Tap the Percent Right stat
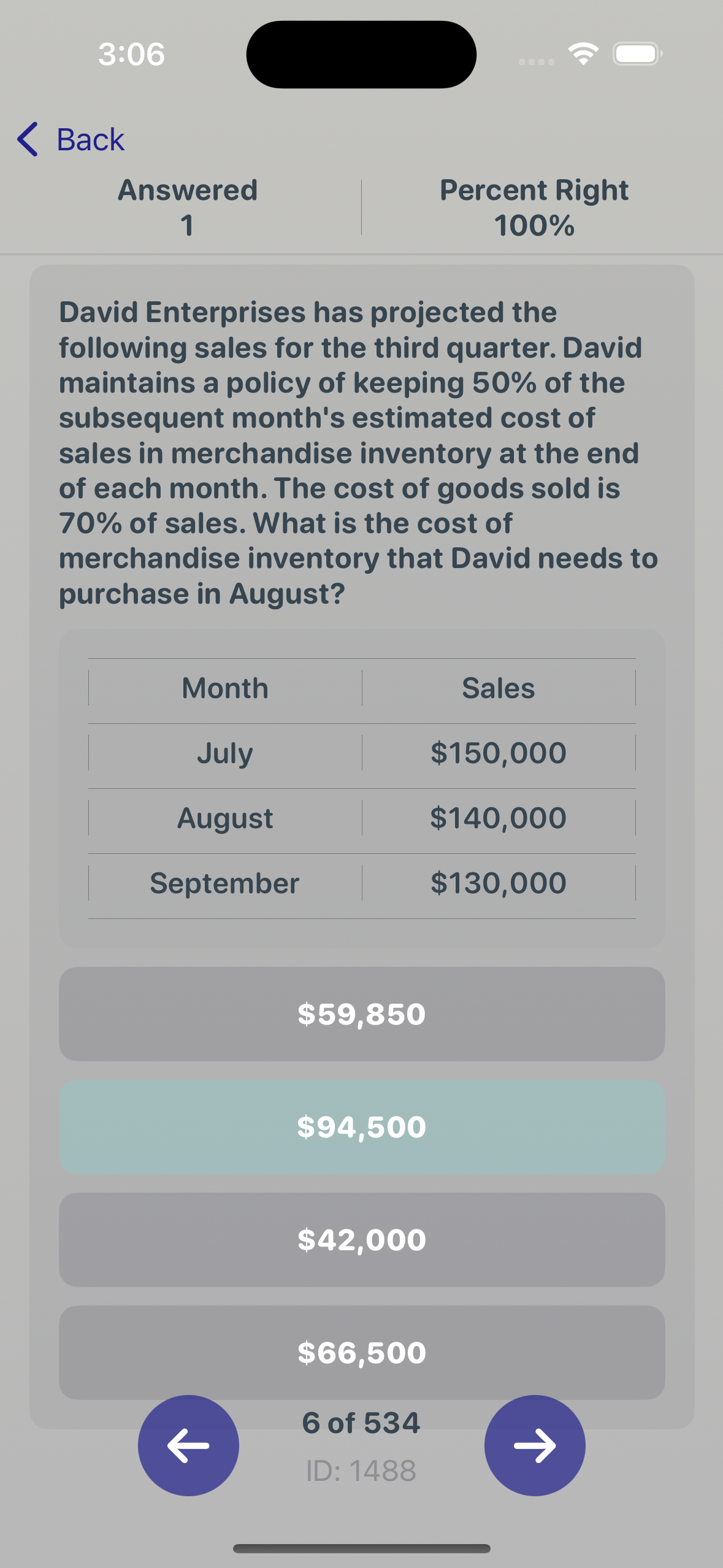Screen dimensions: 723x1568 pos(534,207)
